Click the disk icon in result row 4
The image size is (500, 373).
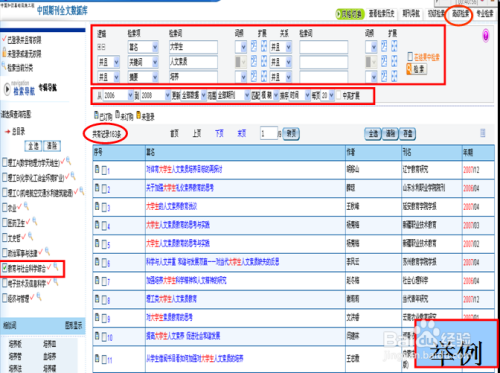pyautogui.click(x=97, y=225)
